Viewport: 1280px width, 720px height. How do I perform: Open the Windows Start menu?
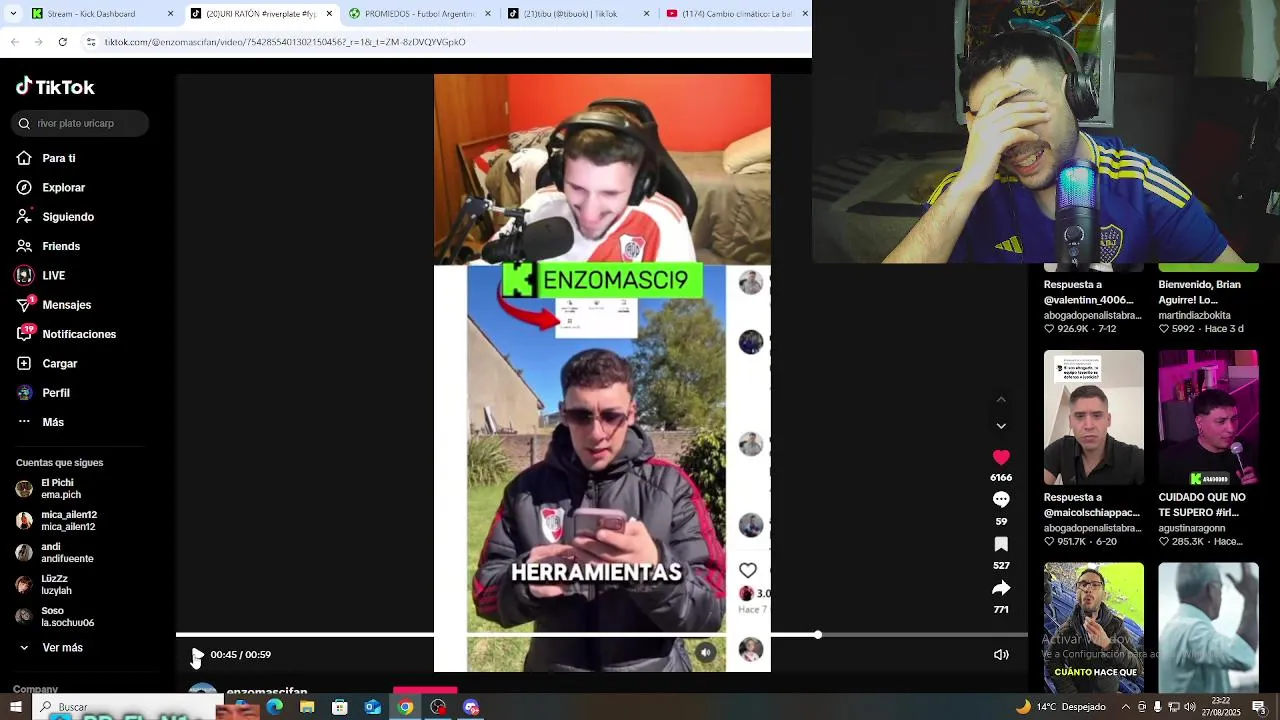[14, 707]
